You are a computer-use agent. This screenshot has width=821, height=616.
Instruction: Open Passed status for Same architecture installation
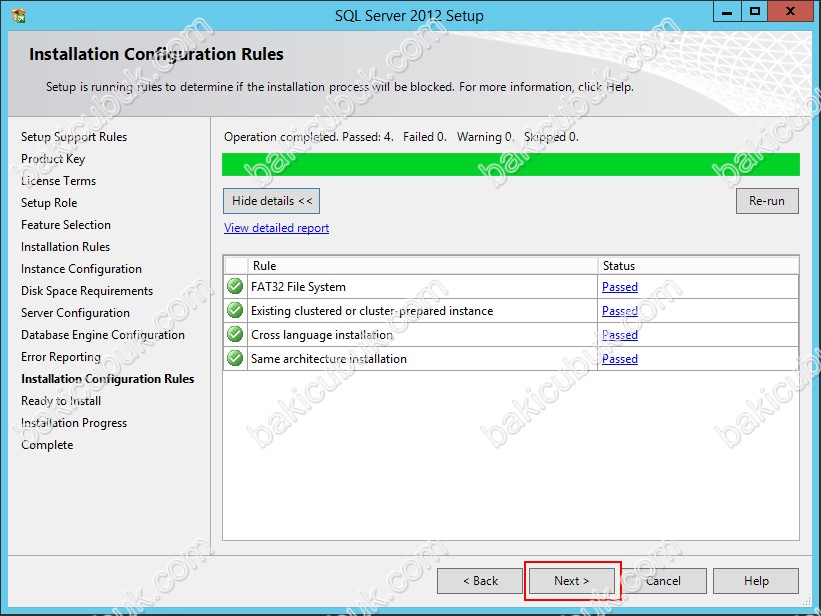(620, 359)
